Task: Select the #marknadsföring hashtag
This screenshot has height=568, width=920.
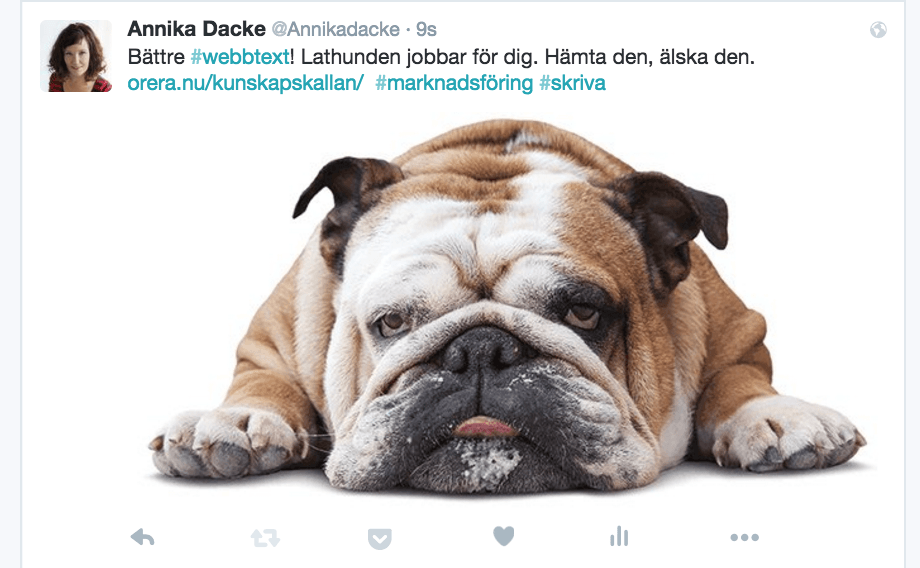Action: [x=454, y=83]
